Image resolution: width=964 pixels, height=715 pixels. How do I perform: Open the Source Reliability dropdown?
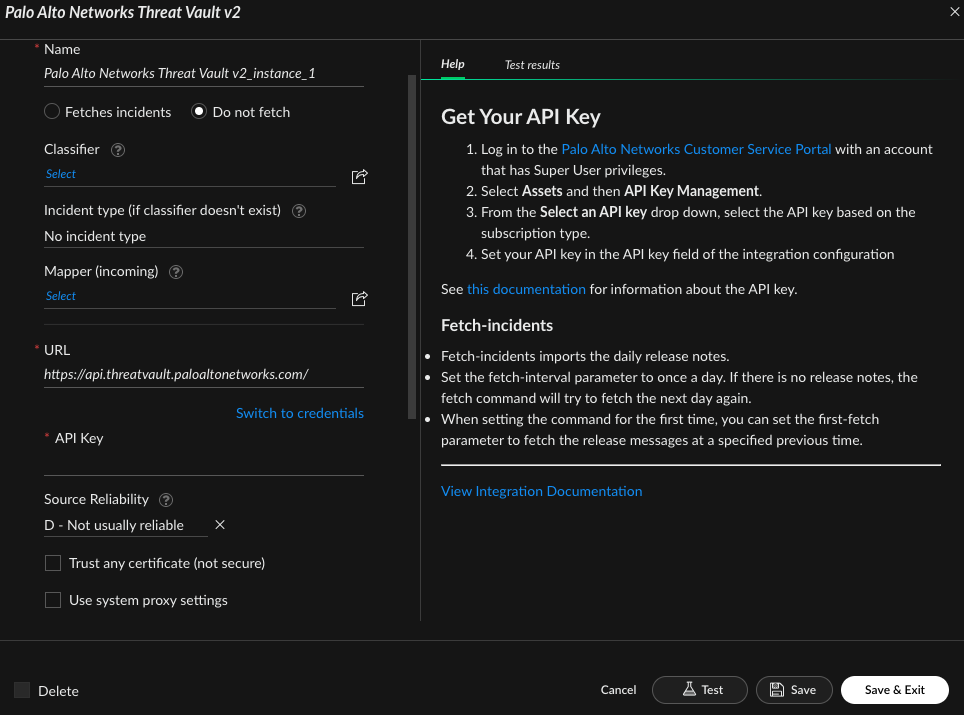pos(125,526)
